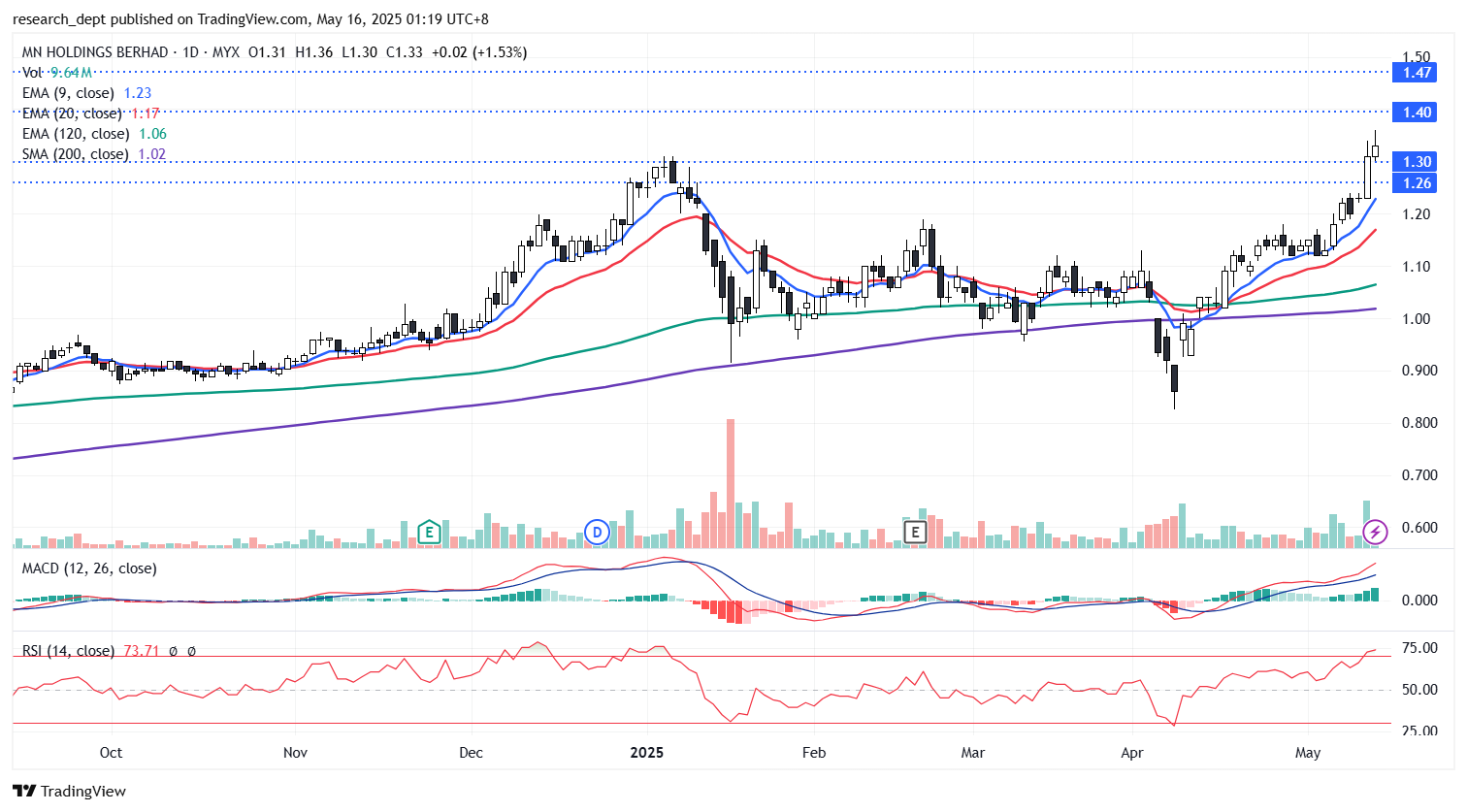This screenshot has width=1467, height=812.
Task: Click the TradingView logo at the bottom
Action: 70,791
